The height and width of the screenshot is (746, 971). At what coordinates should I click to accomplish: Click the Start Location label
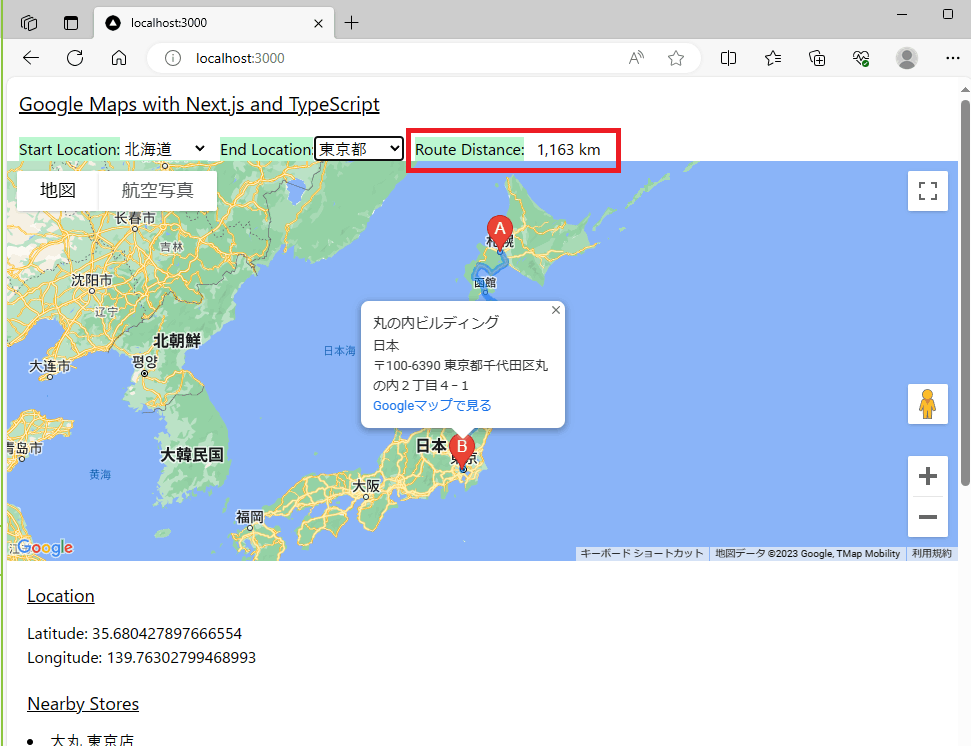coord(69,150)
